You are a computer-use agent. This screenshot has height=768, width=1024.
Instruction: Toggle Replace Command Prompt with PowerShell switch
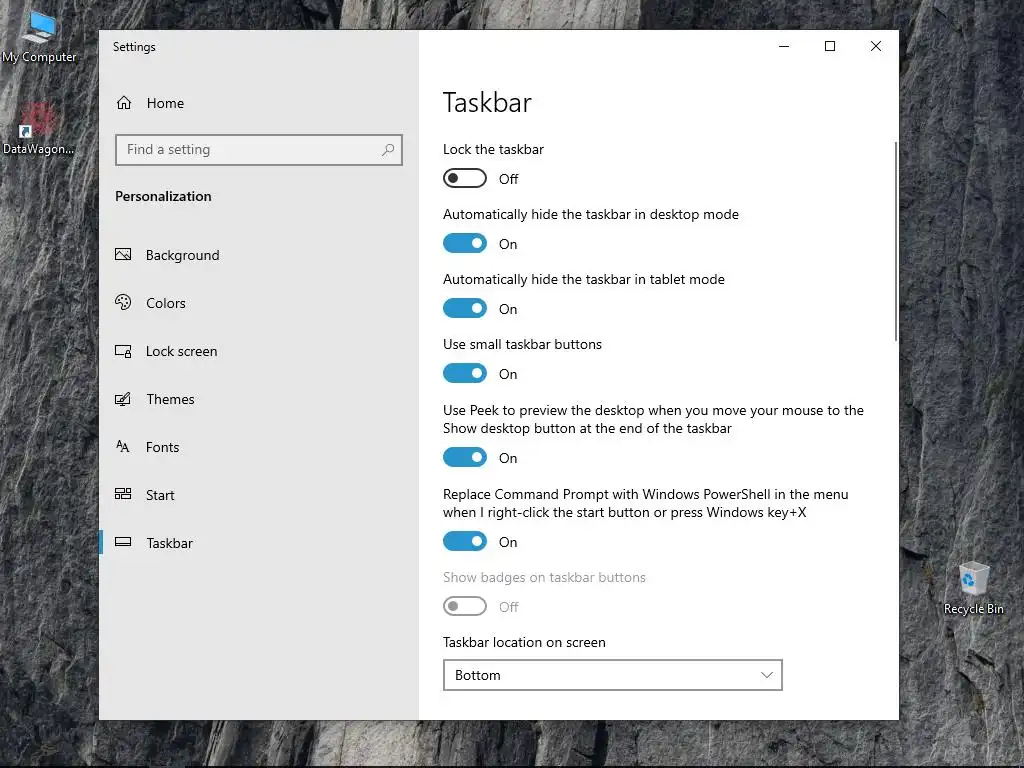click(464, 541)
